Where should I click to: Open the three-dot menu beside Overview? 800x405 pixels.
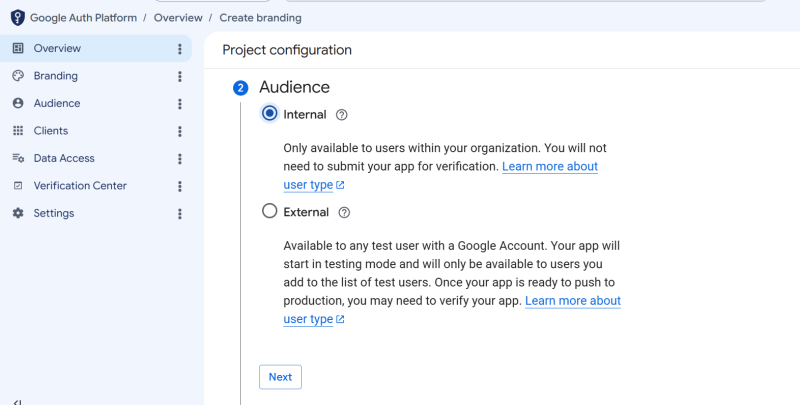coord(180,48)
